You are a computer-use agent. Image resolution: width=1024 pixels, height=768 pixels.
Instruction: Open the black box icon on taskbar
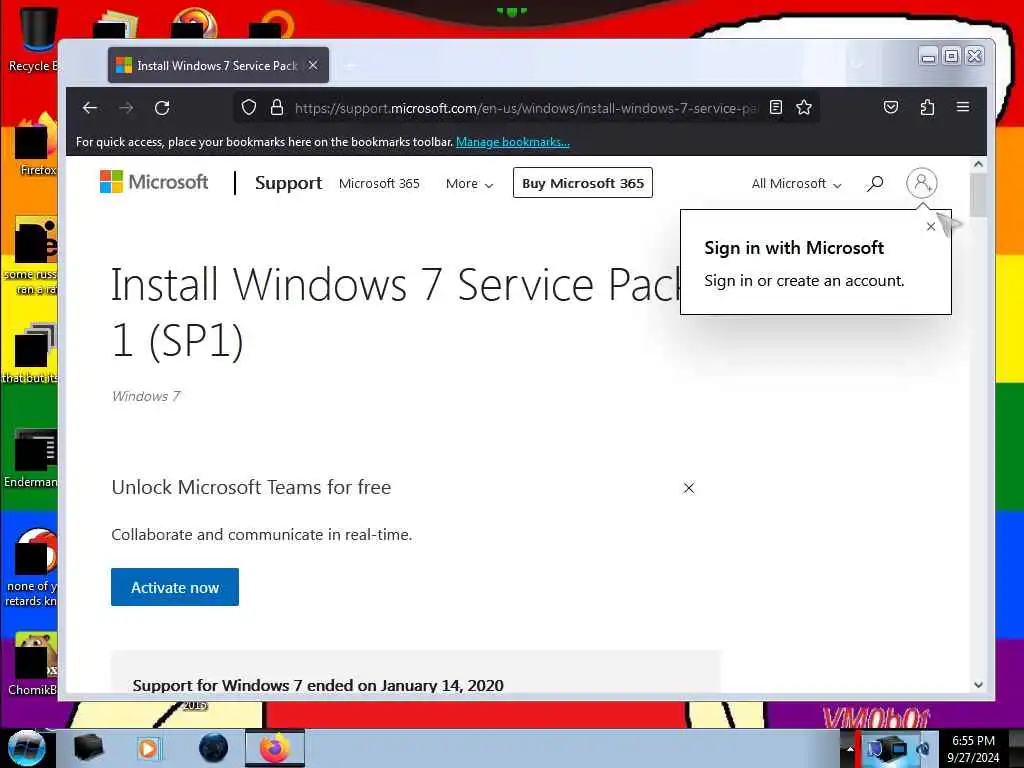(x=88, y=748)
